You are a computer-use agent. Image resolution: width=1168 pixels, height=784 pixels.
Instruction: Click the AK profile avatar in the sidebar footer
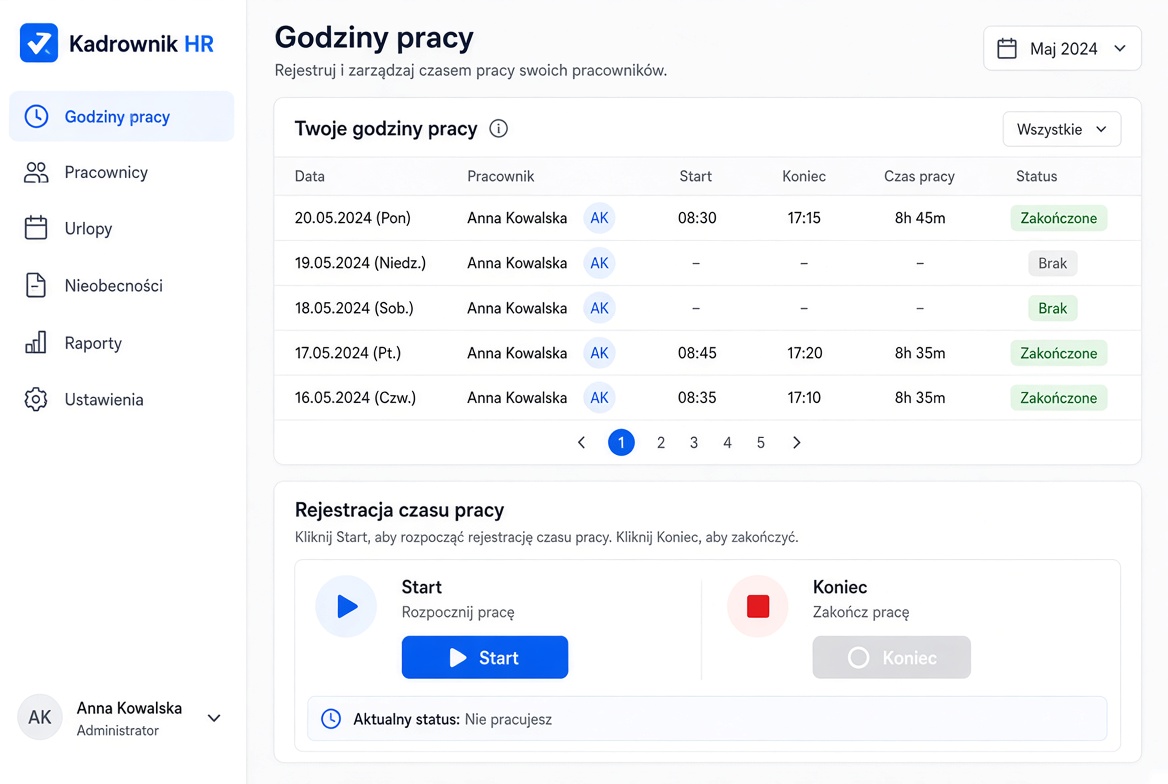(39, 717)
